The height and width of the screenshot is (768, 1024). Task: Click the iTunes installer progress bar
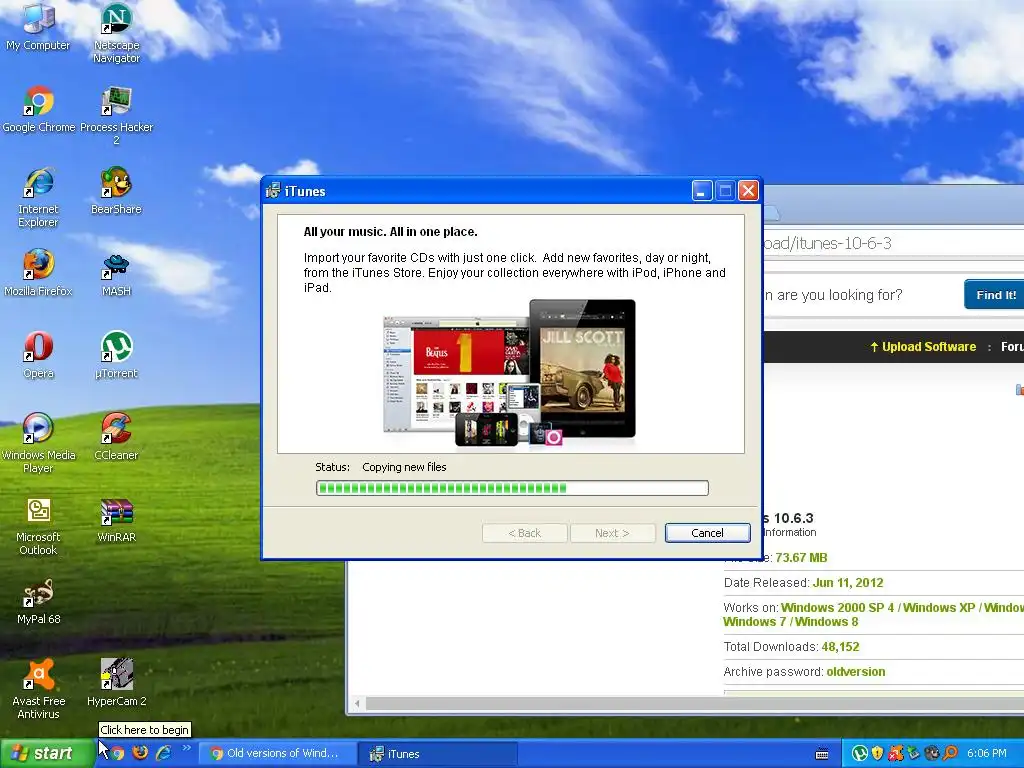coord(512,488)
